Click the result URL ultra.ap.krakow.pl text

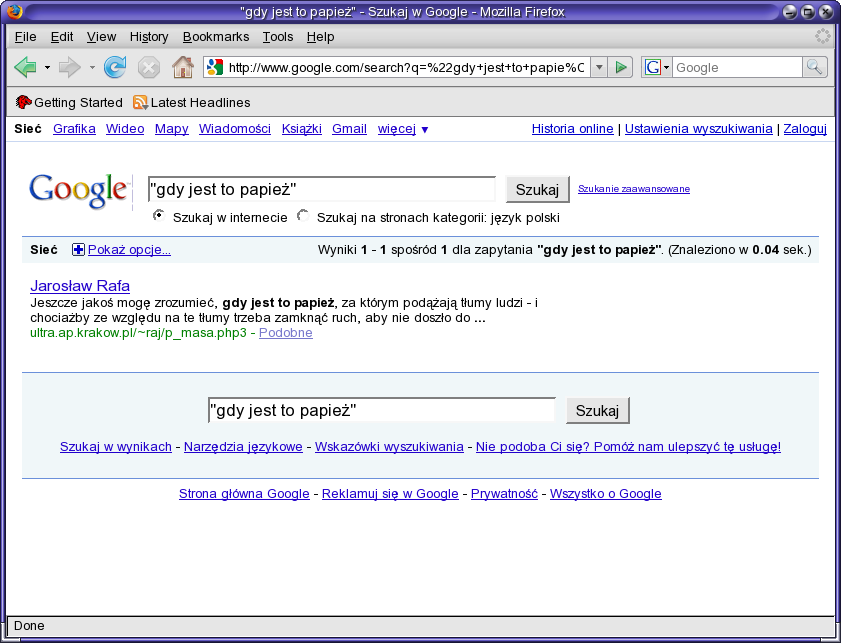138,332
